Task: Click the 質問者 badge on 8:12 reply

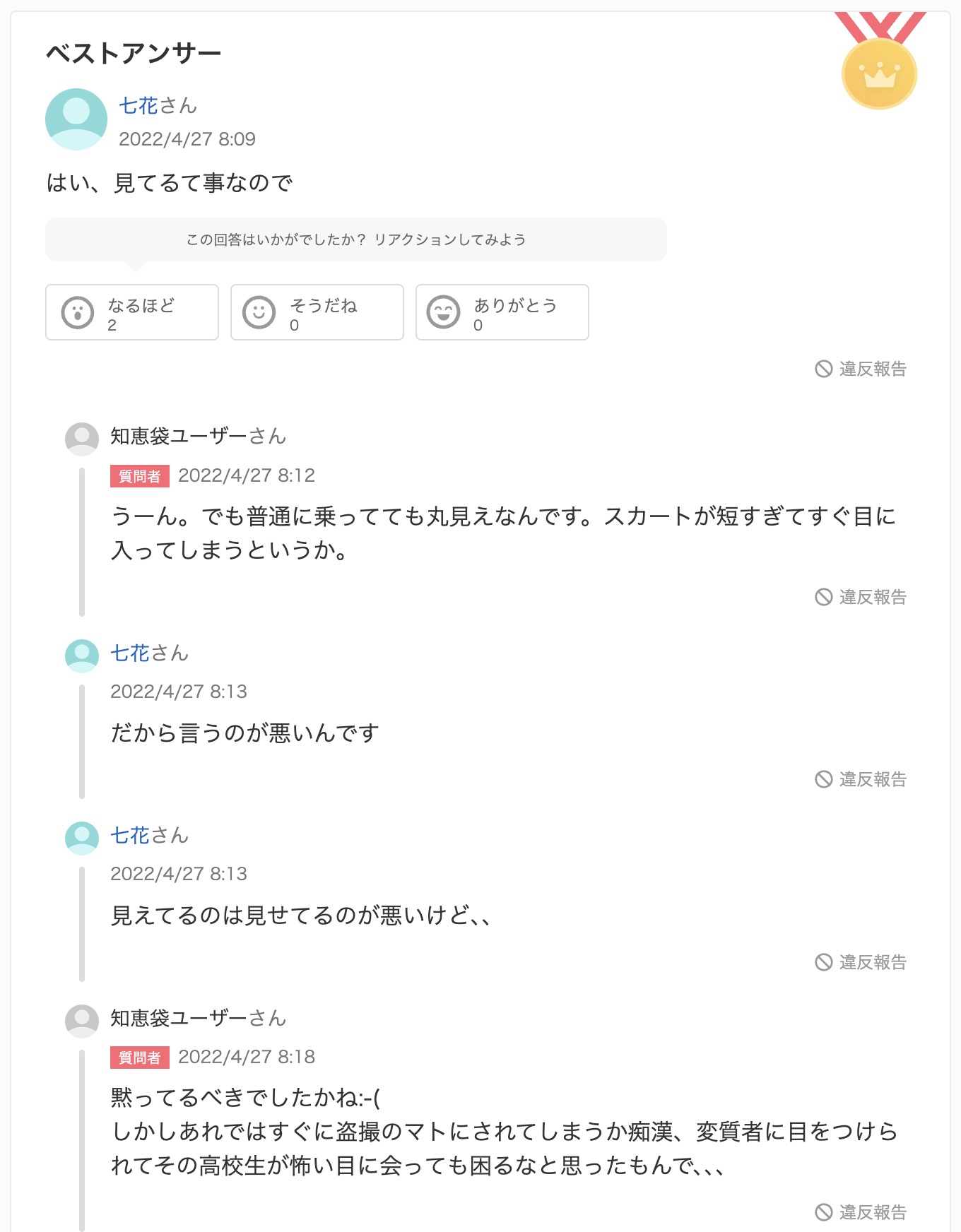Action: 140,476
